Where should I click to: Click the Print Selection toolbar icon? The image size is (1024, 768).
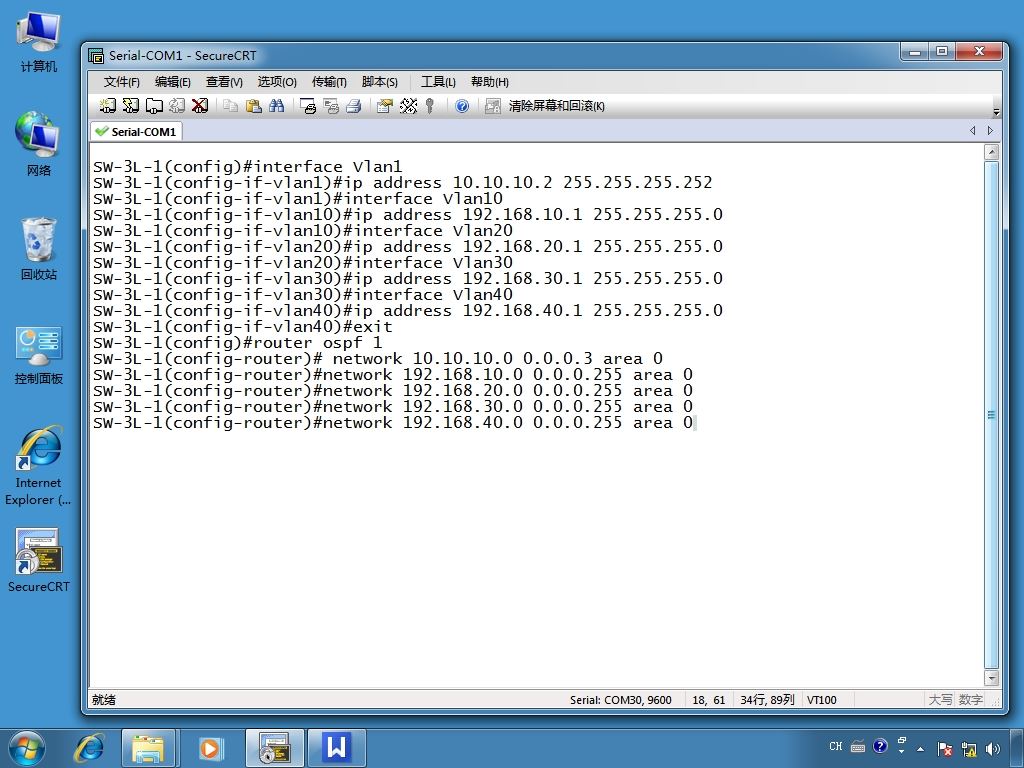(331, 106)
